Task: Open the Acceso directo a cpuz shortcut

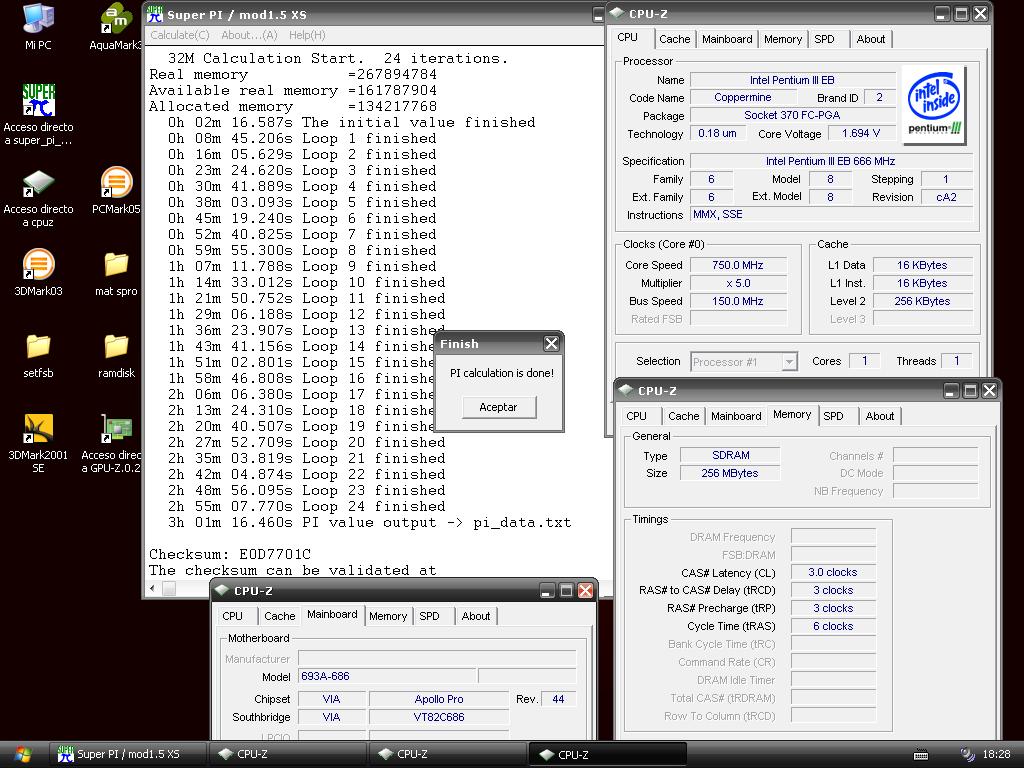Action: click(38, 198)
